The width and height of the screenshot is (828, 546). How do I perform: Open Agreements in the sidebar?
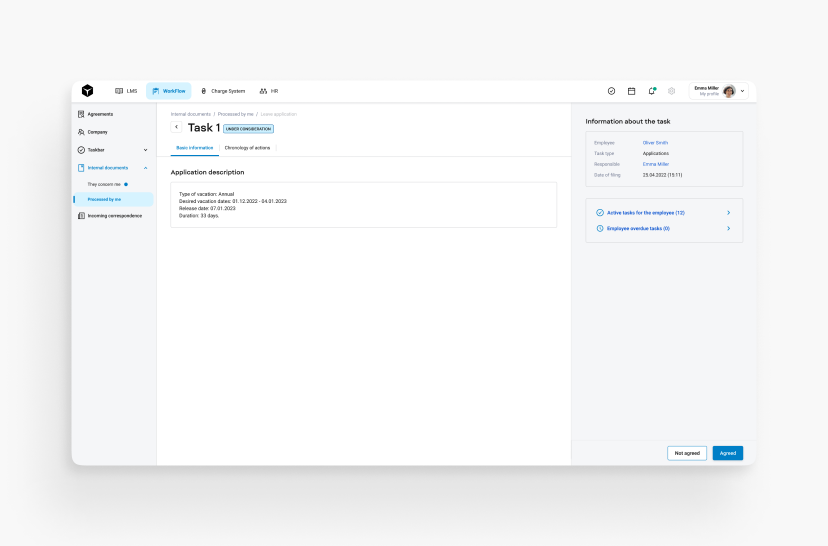(x=100, y=114)
